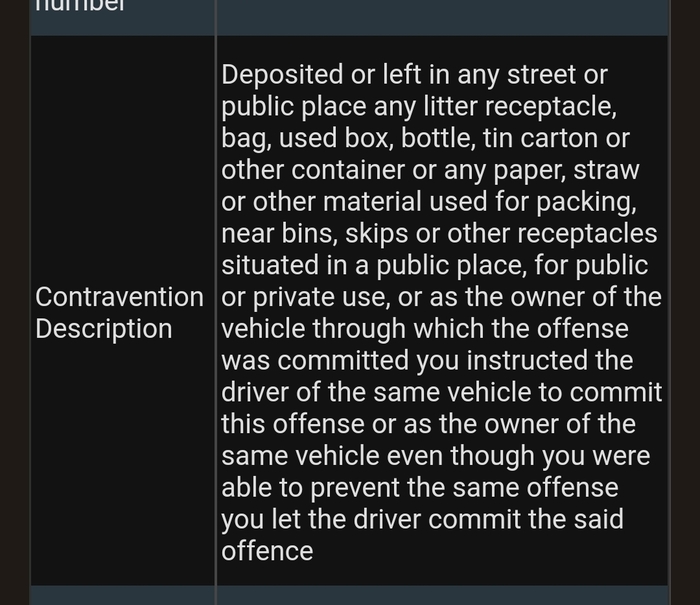This screenshot has width=700, height=605.
Task: Click the final word "offence"
Action: pos(267,551)
